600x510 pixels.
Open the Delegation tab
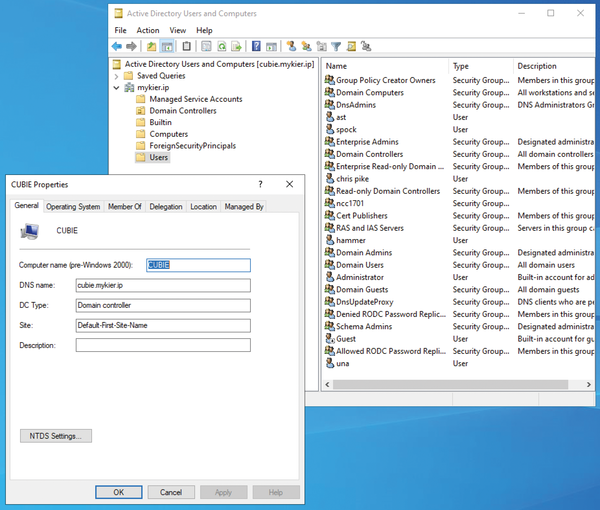click(166, 207)
